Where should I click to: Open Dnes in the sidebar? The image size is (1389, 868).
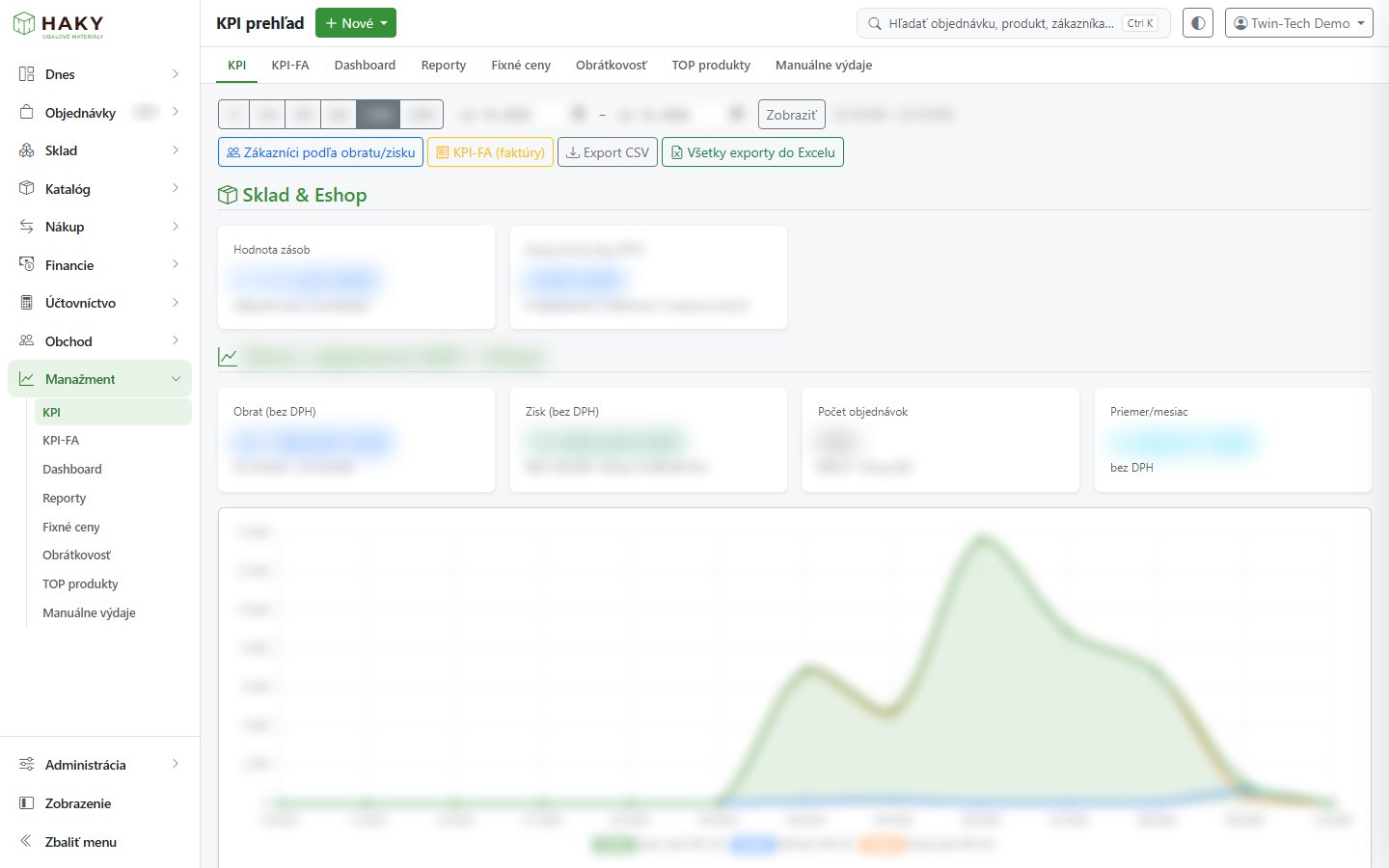coord(99,74)
